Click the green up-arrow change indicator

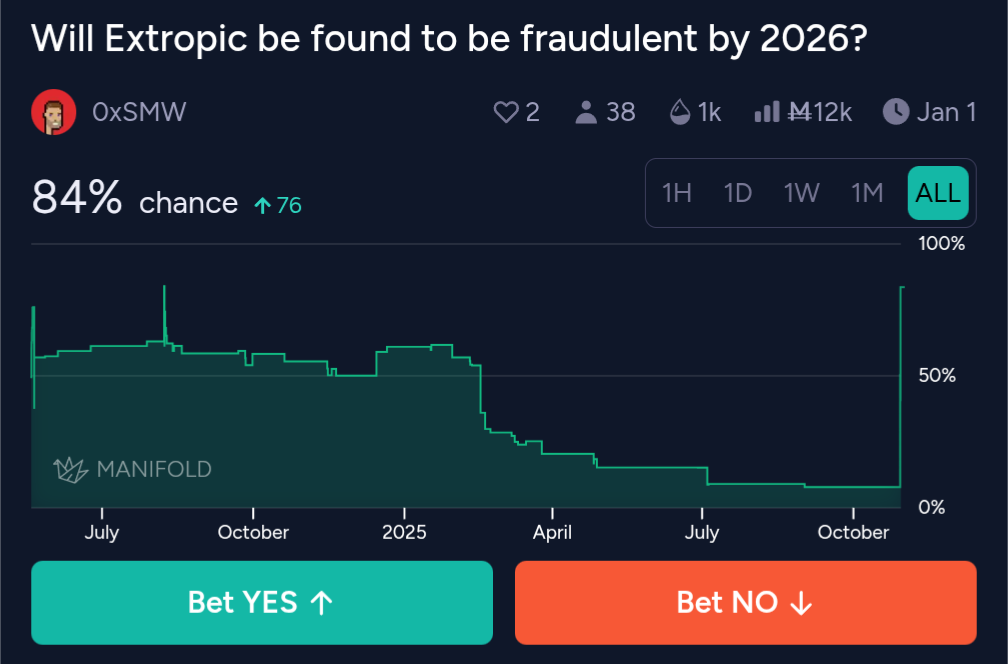(263, 206)
